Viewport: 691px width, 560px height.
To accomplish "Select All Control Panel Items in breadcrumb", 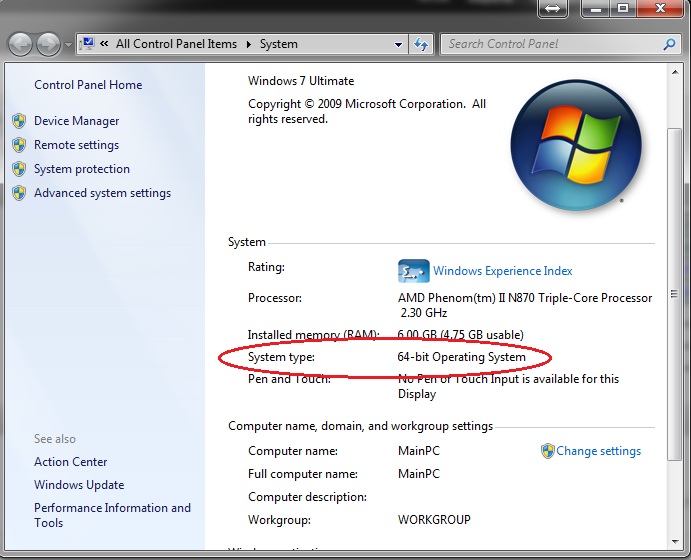I will [176, 44].
